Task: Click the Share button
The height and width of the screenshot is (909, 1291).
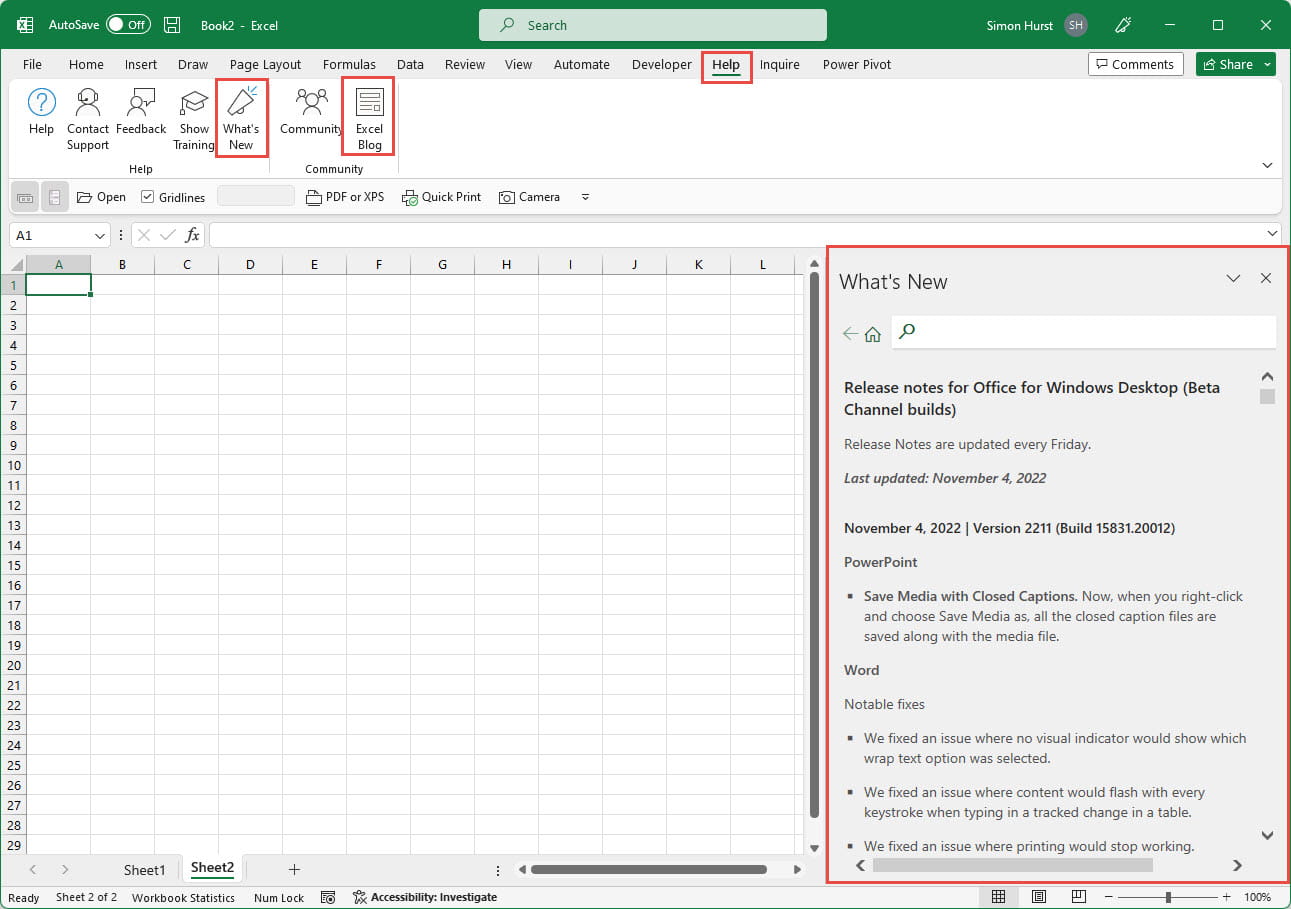Action: click(1228, 64)
